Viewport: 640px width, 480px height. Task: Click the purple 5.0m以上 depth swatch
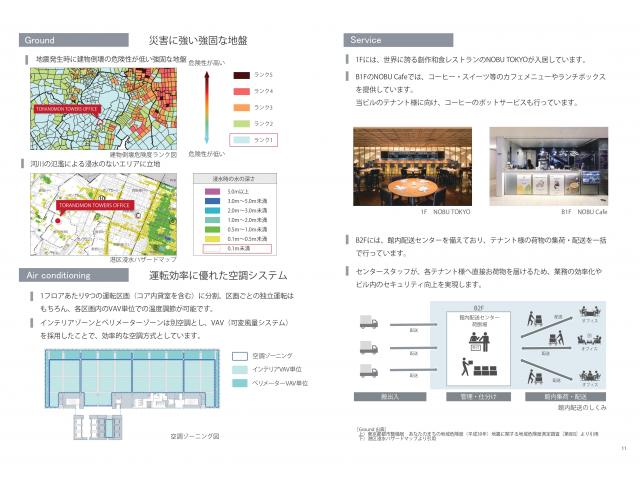click(x=237, y=191)
